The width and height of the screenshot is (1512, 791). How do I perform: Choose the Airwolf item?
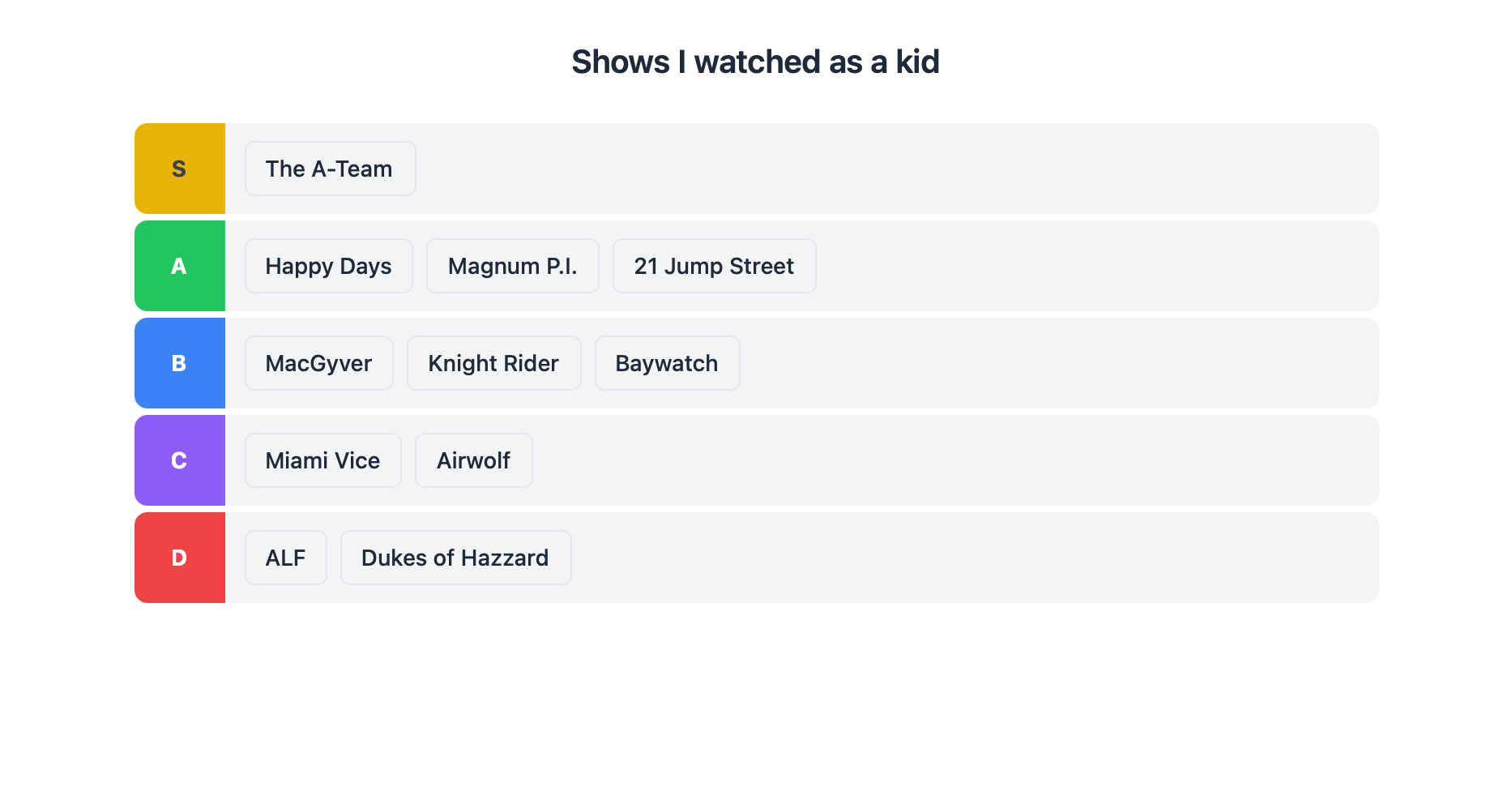(x=473, y=460)
